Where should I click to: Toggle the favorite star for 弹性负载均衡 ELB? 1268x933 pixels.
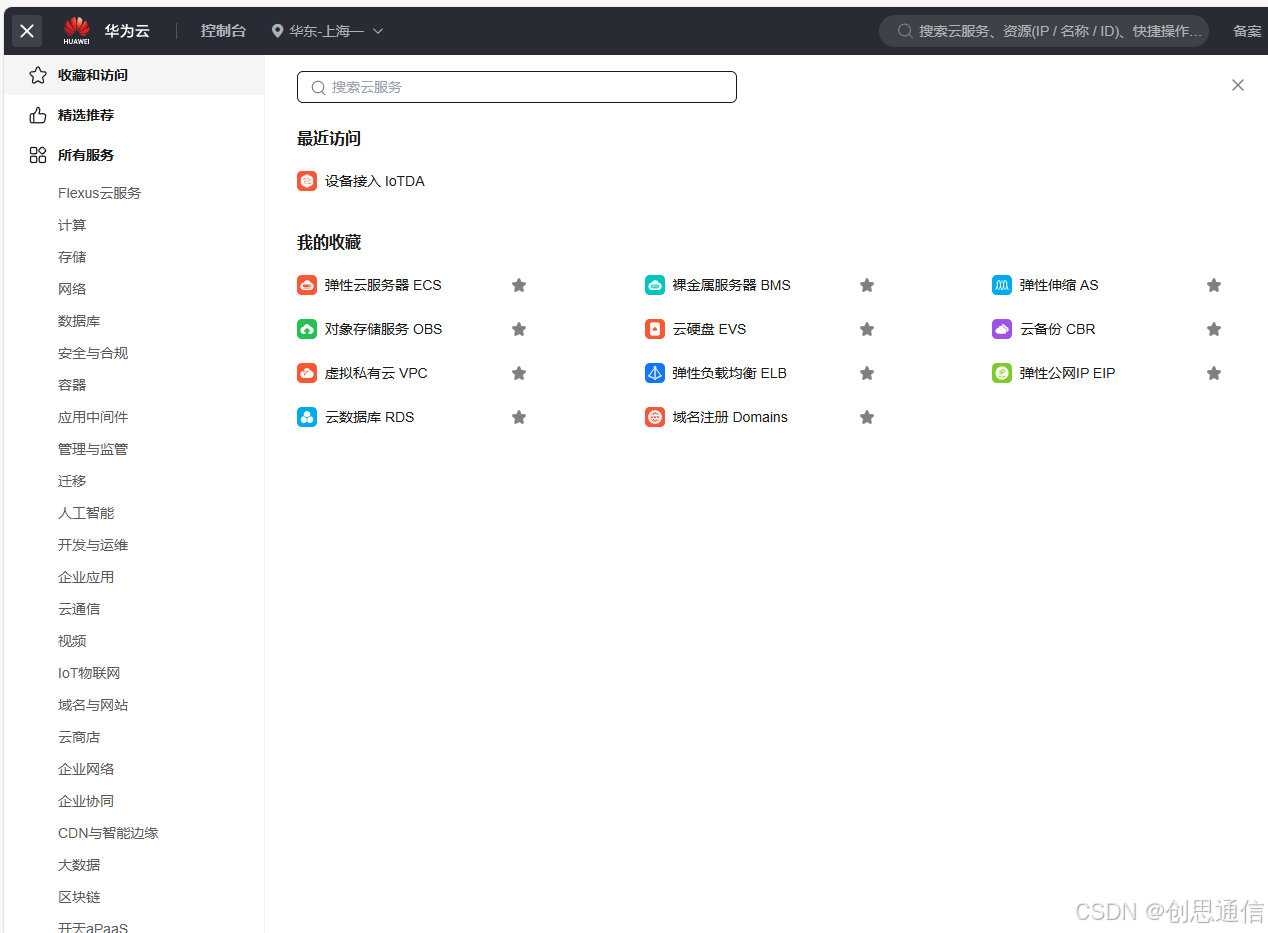867,373
